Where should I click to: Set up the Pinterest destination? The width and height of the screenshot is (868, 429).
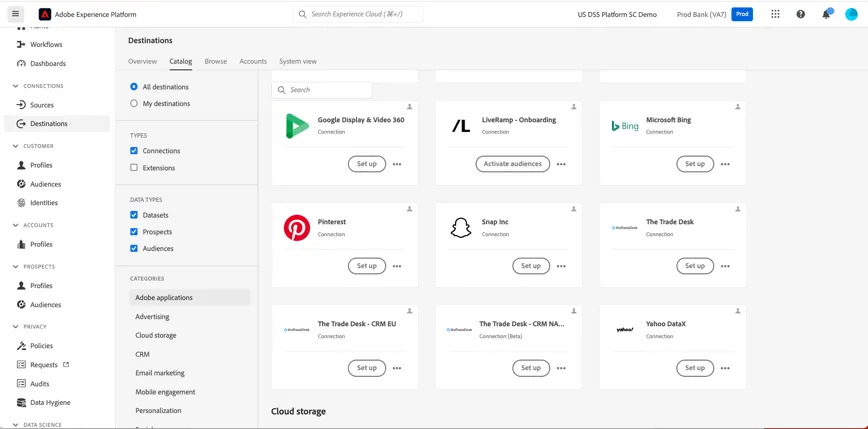[366, 266]
